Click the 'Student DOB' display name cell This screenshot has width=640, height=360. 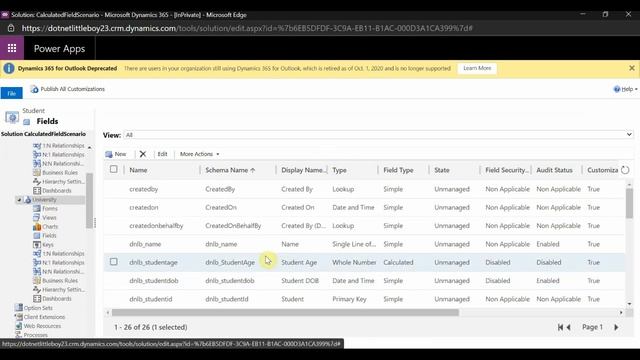[x=300, y=280]
